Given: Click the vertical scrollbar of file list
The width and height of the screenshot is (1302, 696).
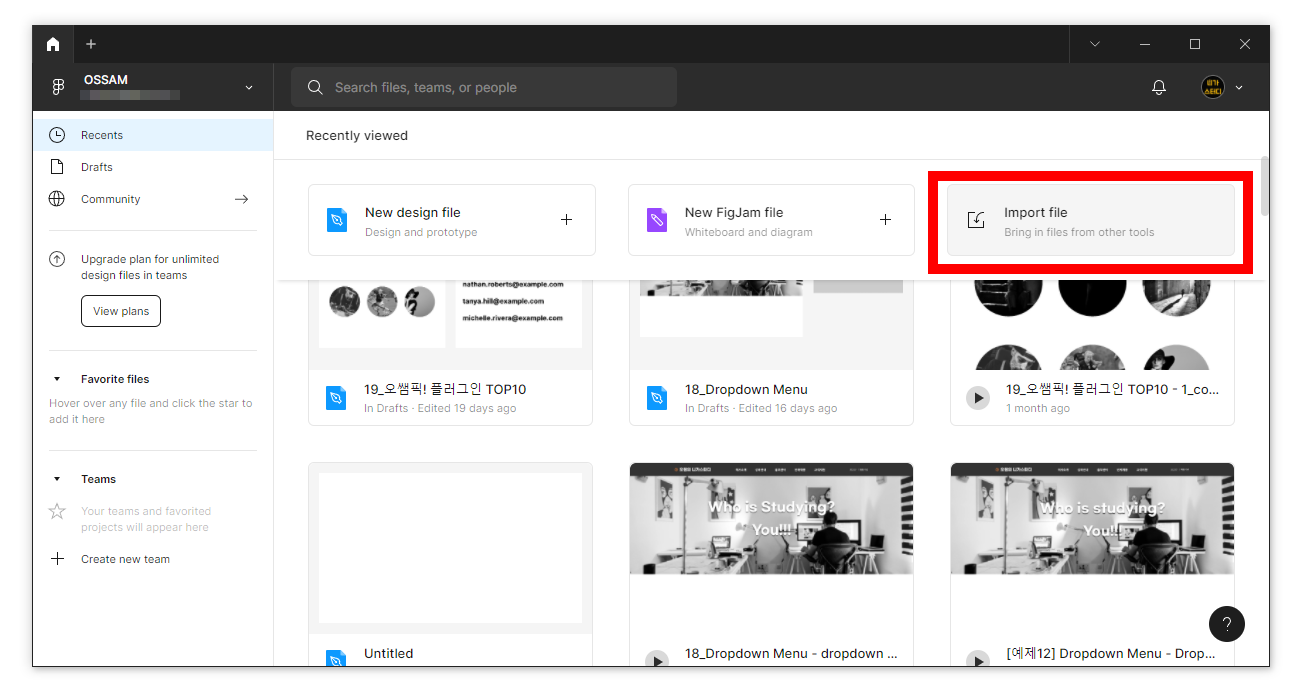Looking at the screenshot, I should click(1265, 186).
